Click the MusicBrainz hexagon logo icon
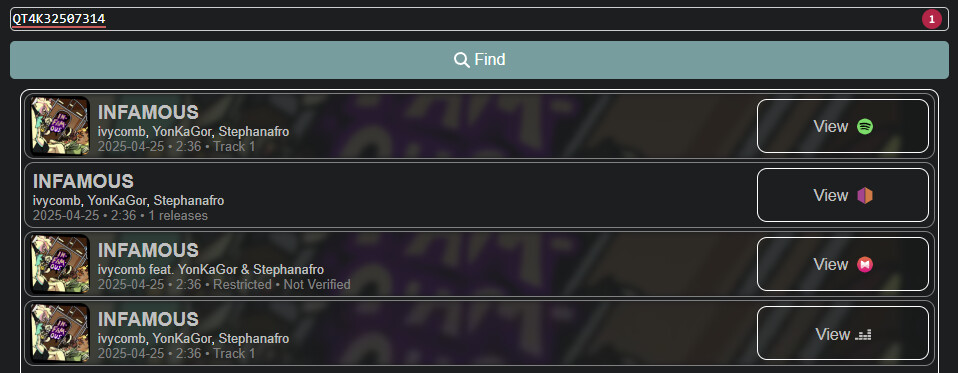Image resolution: width=958 pixels, height=373 pixels. [865, 195]
